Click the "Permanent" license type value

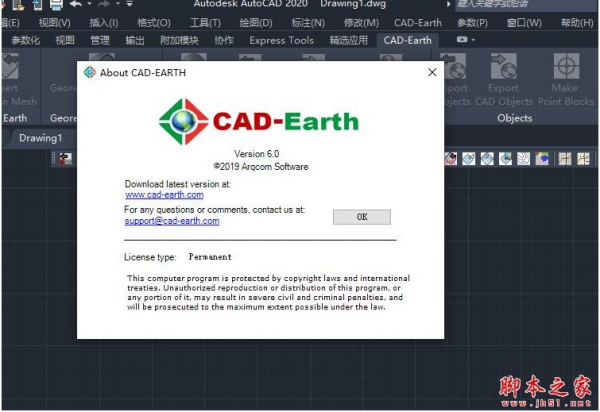(210, 257)
